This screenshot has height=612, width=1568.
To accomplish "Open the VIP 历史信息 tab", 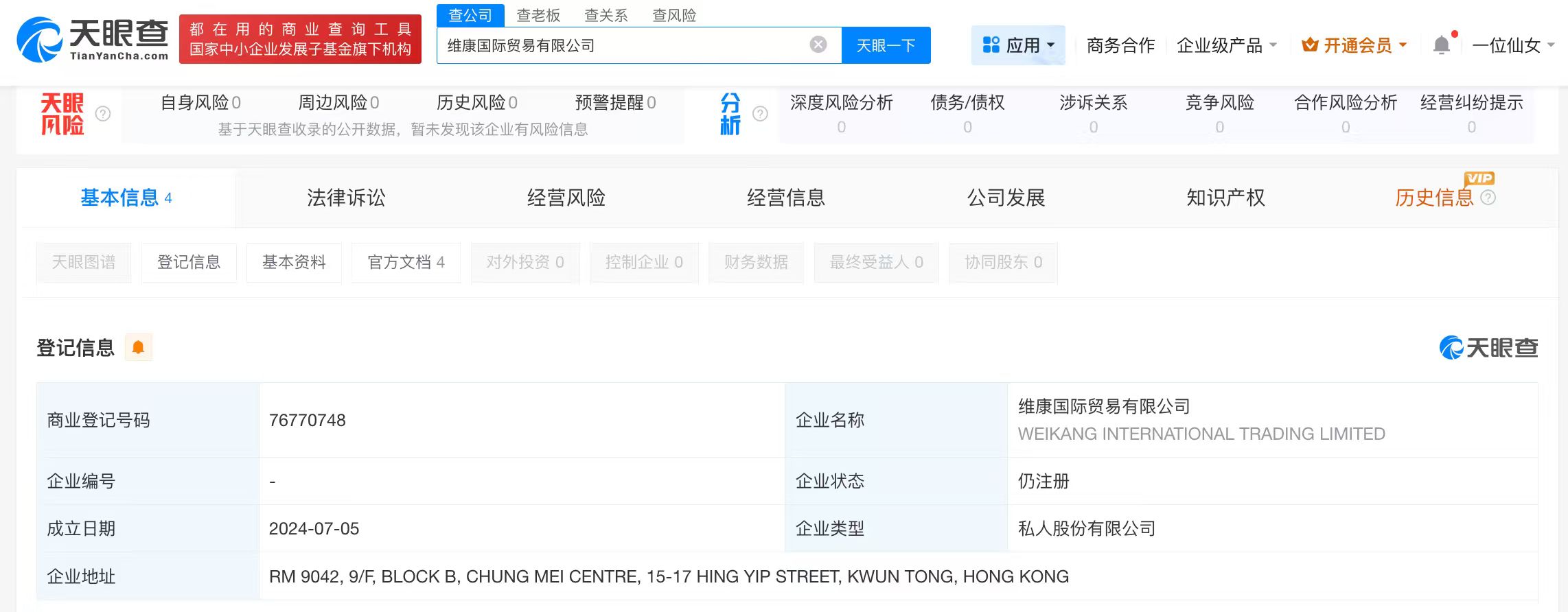I will tap(1434, 198).
